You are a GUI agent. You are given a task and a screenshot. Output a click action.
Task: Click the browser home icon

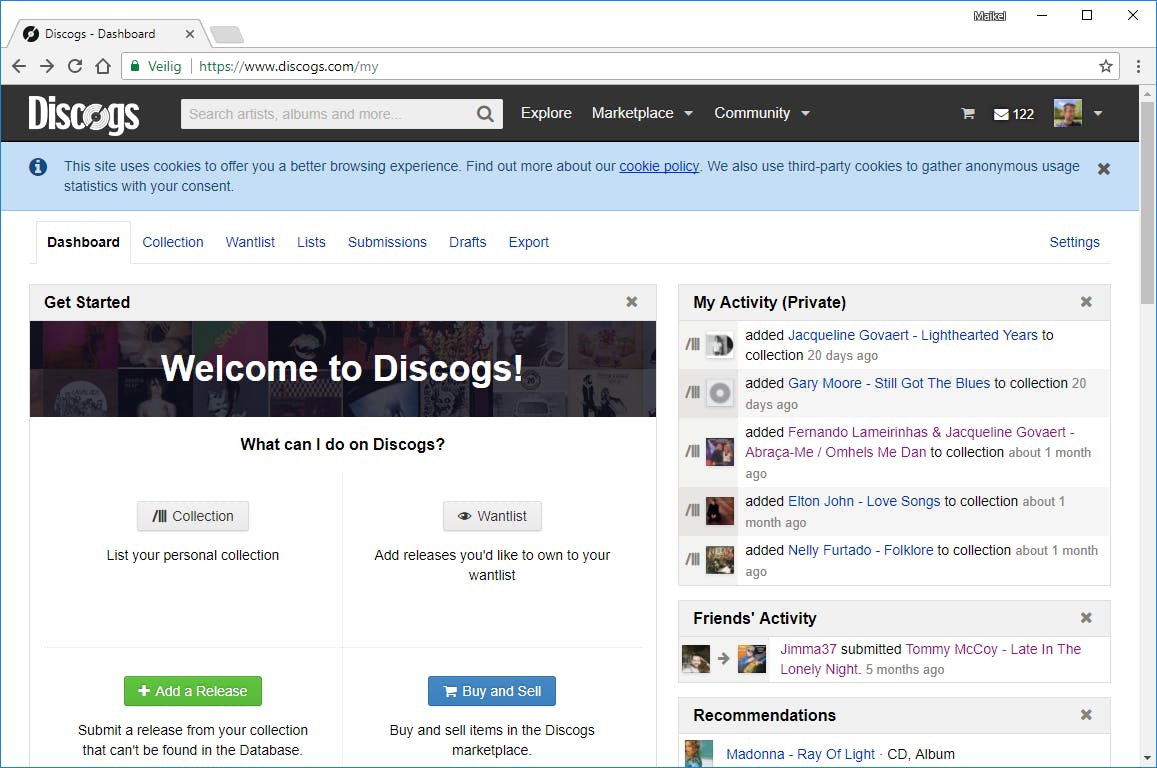pos(103,66)
